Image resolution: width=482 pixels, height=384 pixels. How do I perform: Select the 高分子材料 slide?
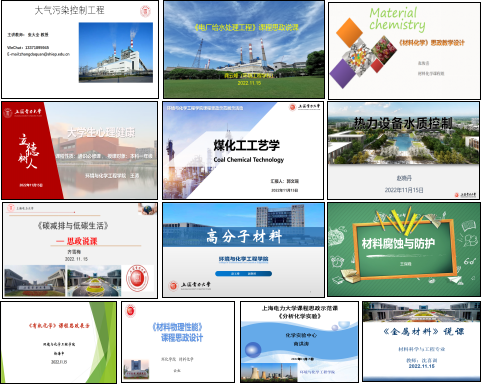tap(243, 250)
